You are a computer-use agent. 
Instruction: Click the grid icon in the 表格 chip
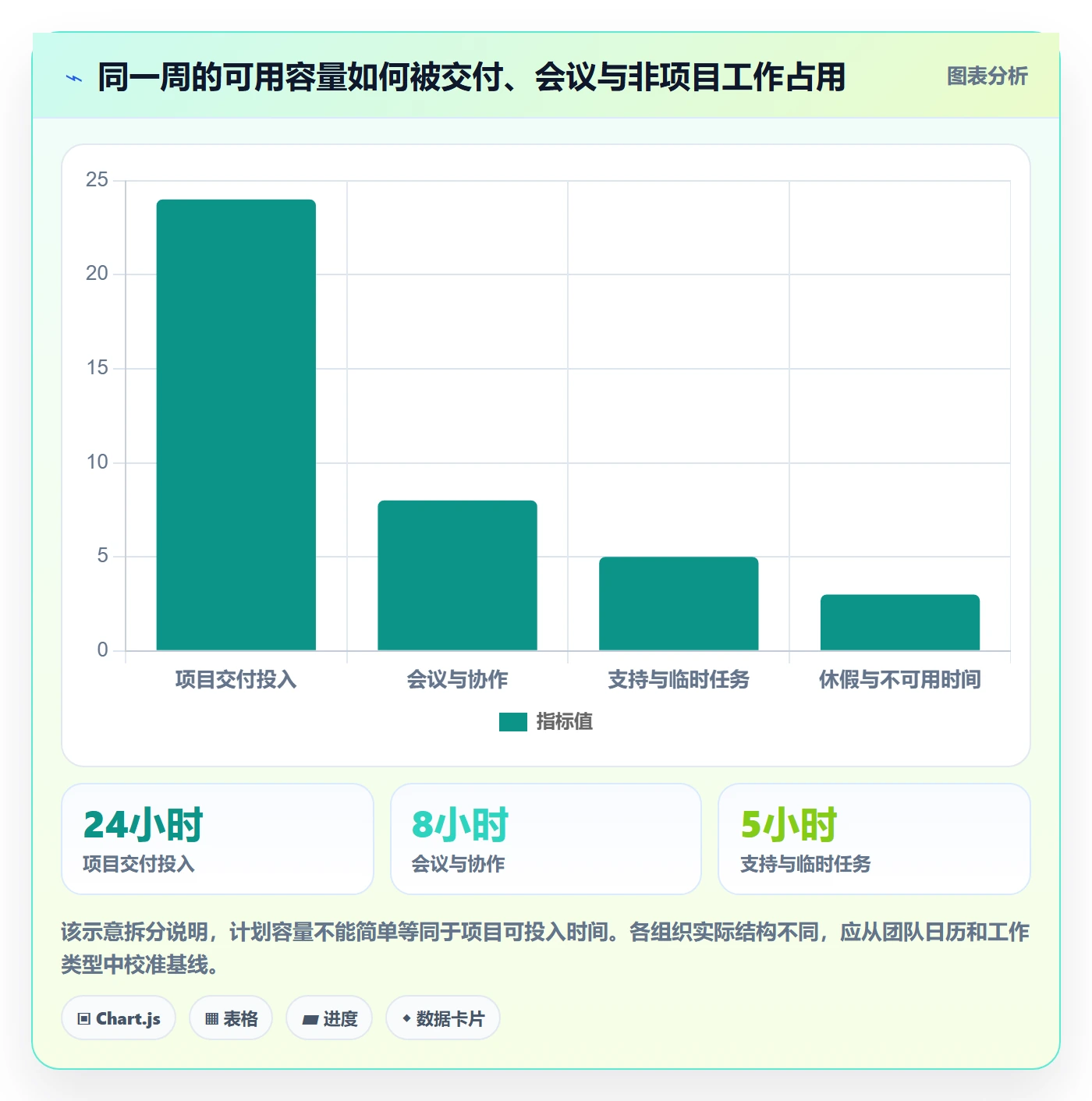[211, 1019]
